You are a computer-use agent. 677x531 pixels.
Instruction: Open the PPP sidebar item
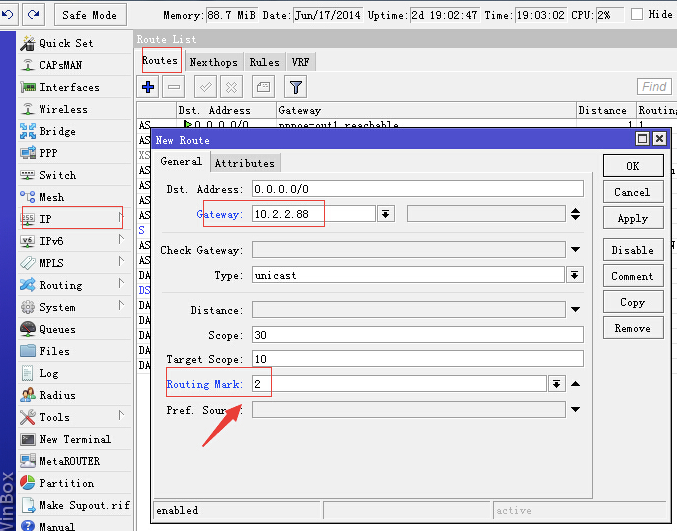coord(74,153)
